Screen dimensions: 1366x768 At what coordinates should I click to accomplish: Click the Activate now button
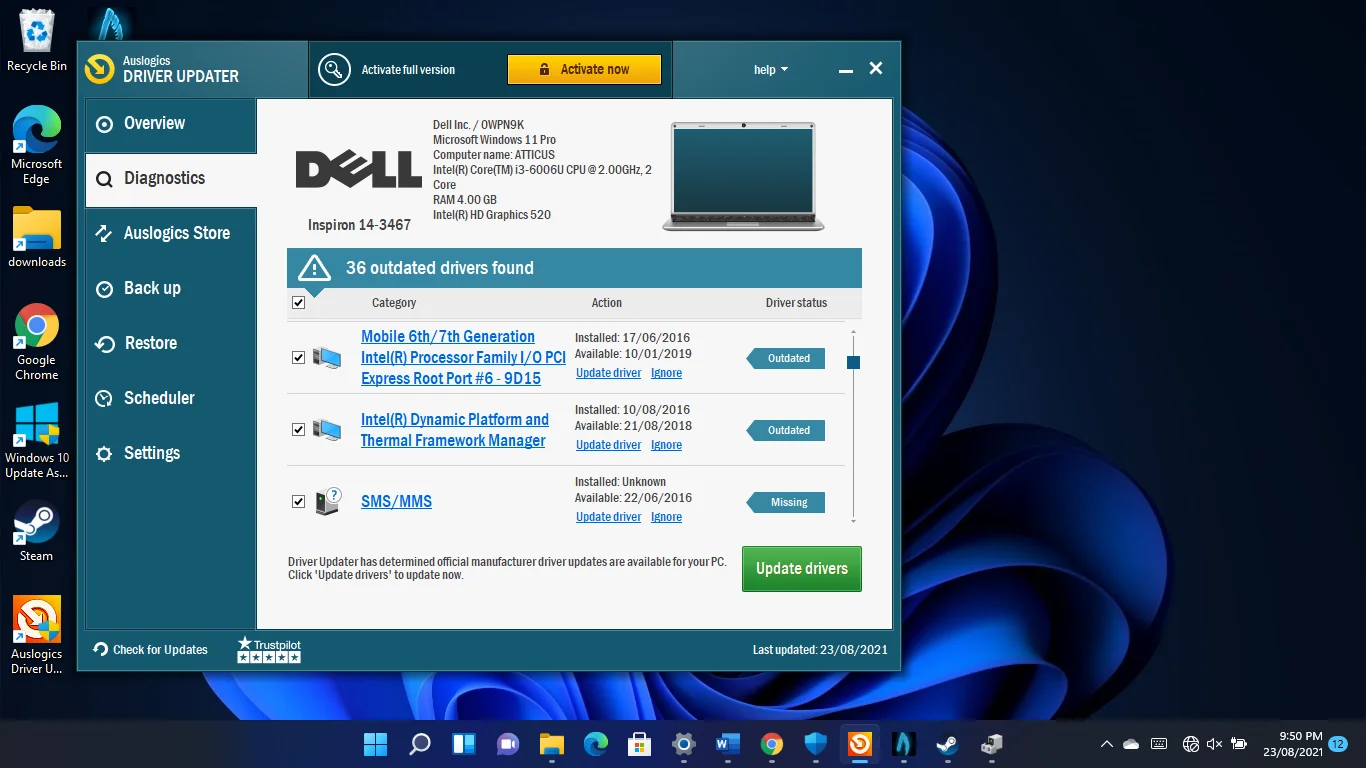pos(584,69)
